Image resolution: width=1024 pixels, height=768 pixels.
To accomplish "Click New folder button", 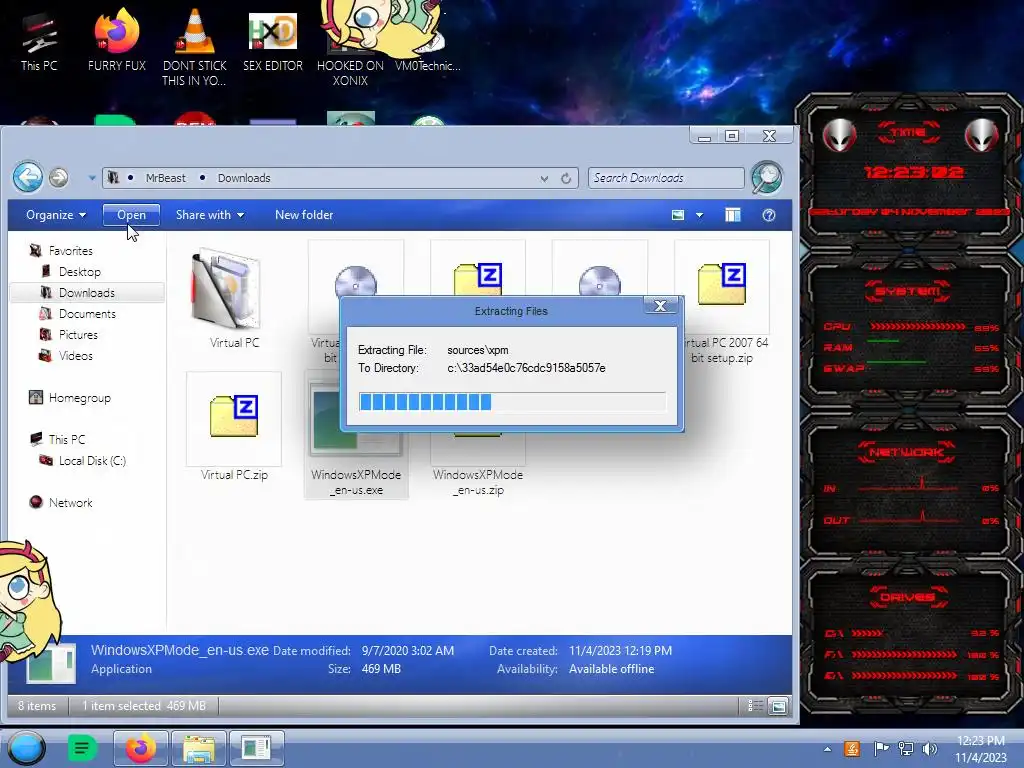I will 304,215.
